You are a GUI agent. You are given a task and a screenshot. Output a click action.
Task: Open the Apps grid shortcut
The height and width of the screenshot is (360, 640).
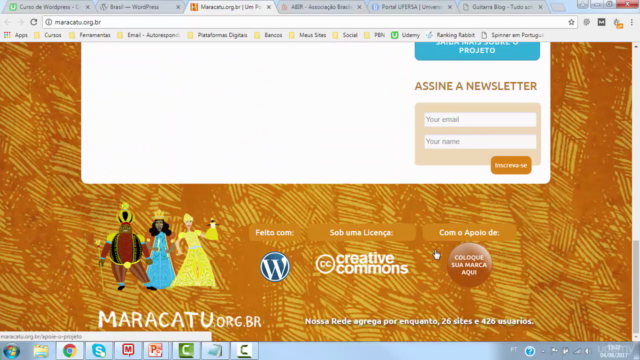16,35
